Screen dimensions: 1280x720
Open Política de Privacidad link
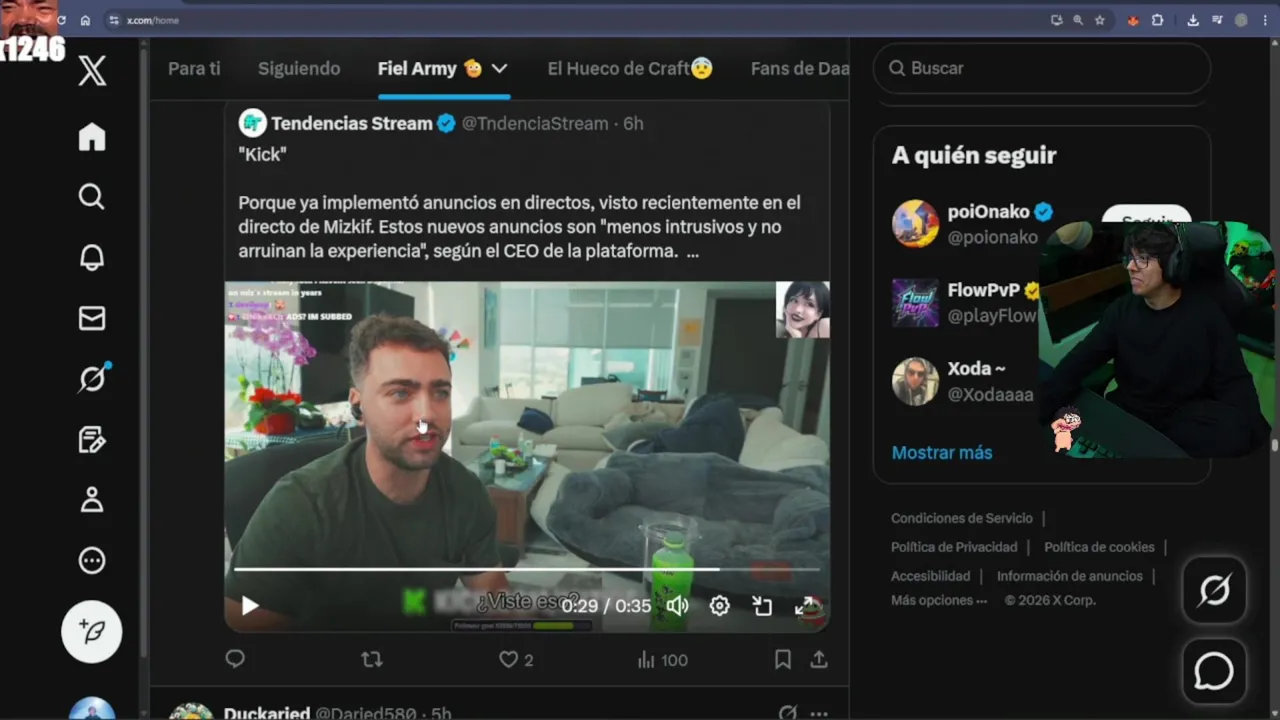coord(954,547)
